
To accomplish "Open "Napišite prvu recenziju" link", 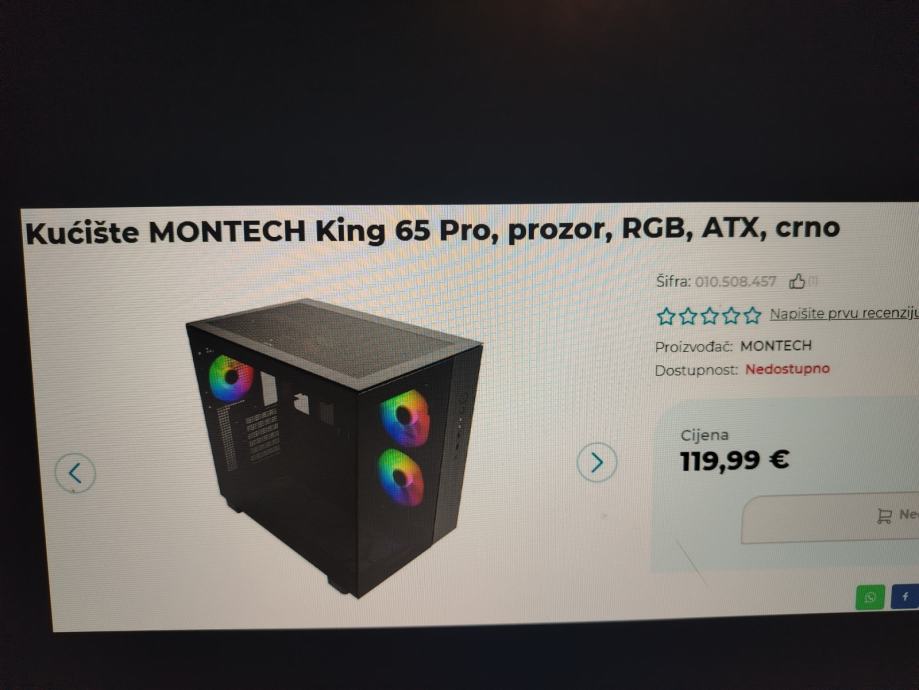I will pos(844,314).
